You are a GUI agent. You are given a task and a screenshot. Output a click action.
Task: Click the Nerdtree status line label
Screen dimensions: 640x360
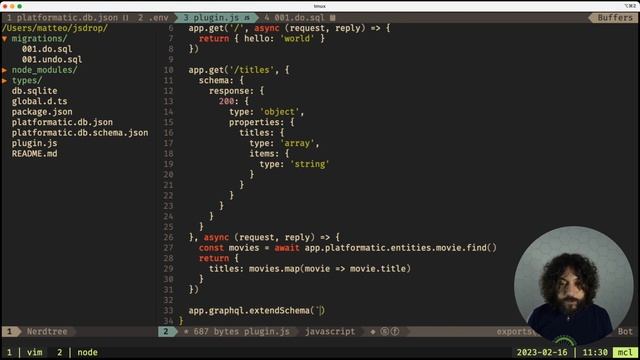coord(47,331)
